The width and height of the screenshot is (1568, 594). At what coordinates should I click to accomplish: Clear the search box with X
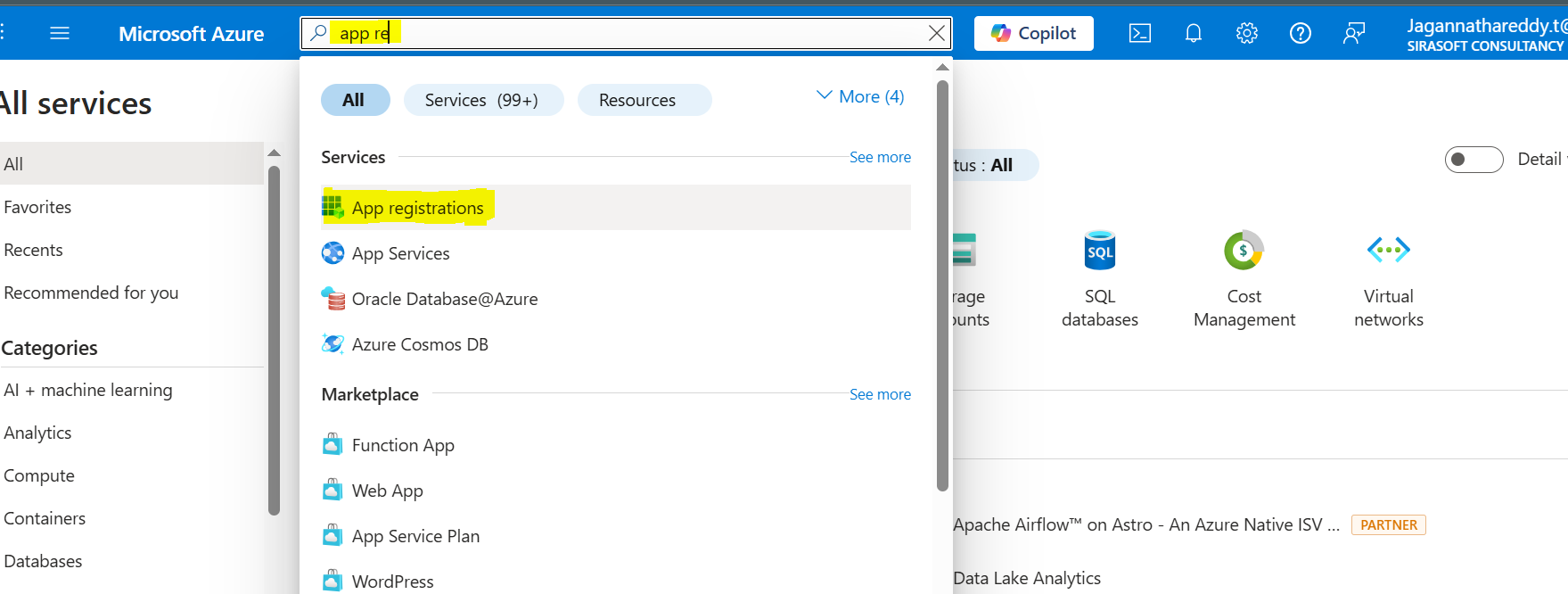[936, 33]
